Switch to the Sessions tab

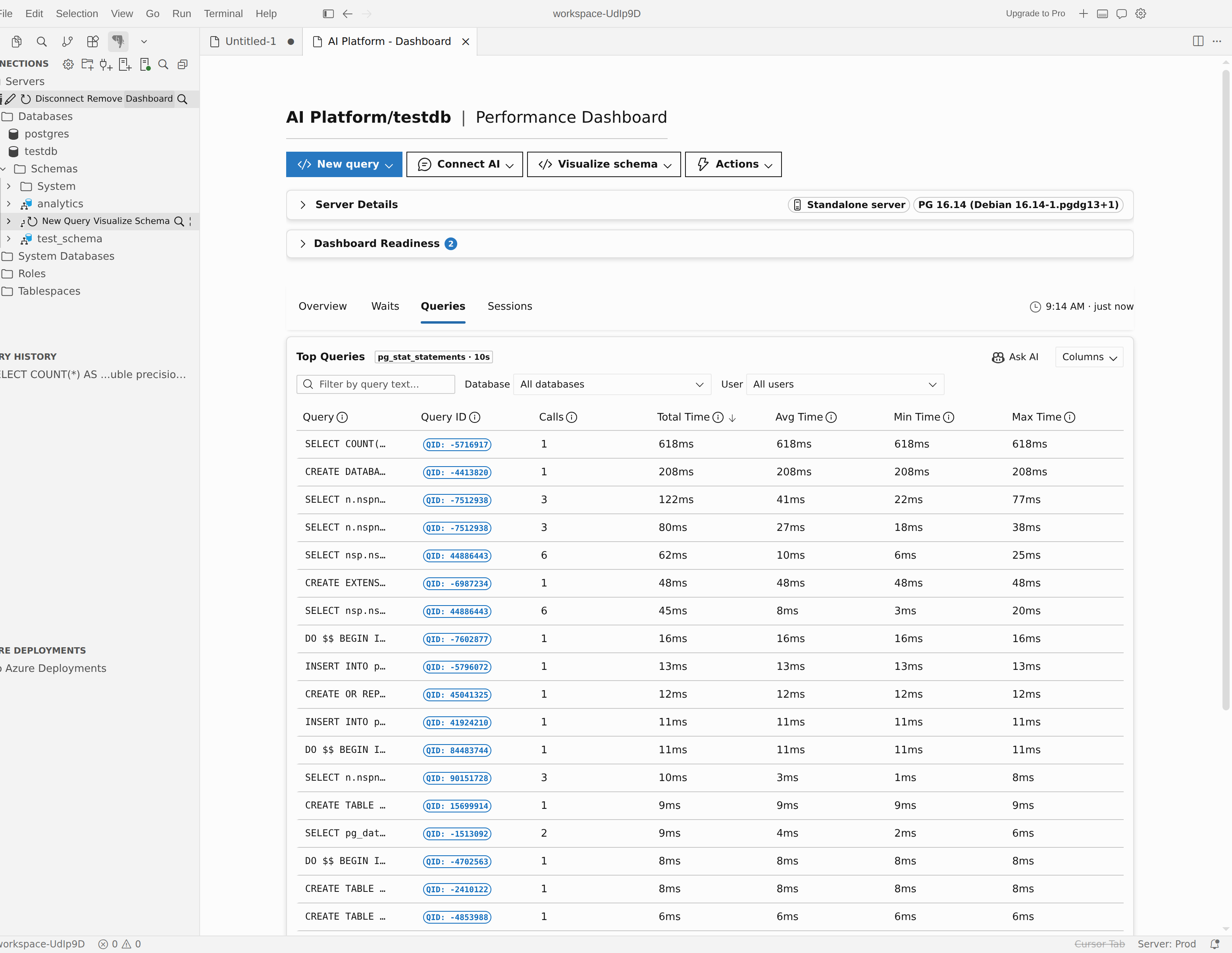point(510,307)
